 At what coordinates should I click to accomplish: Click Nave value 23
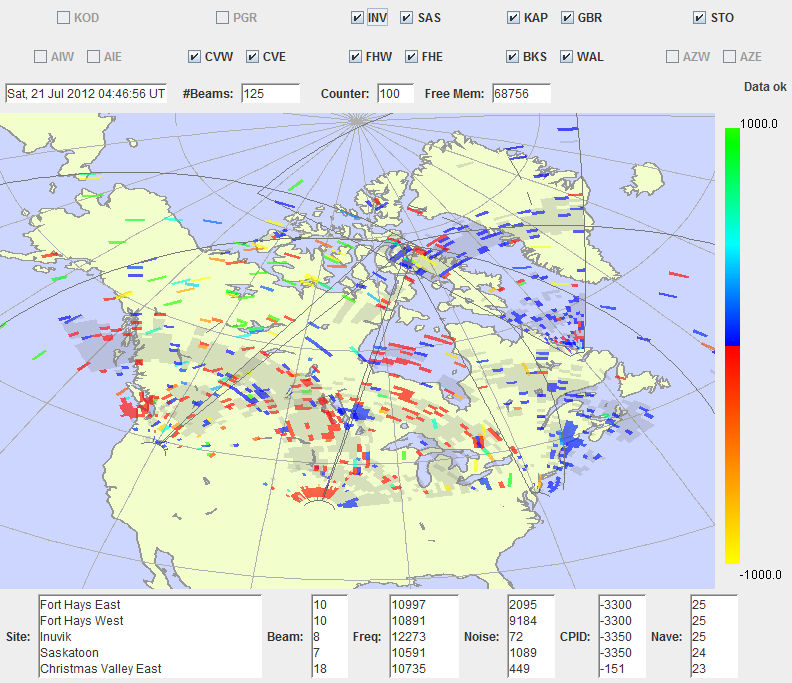[699, 669]
